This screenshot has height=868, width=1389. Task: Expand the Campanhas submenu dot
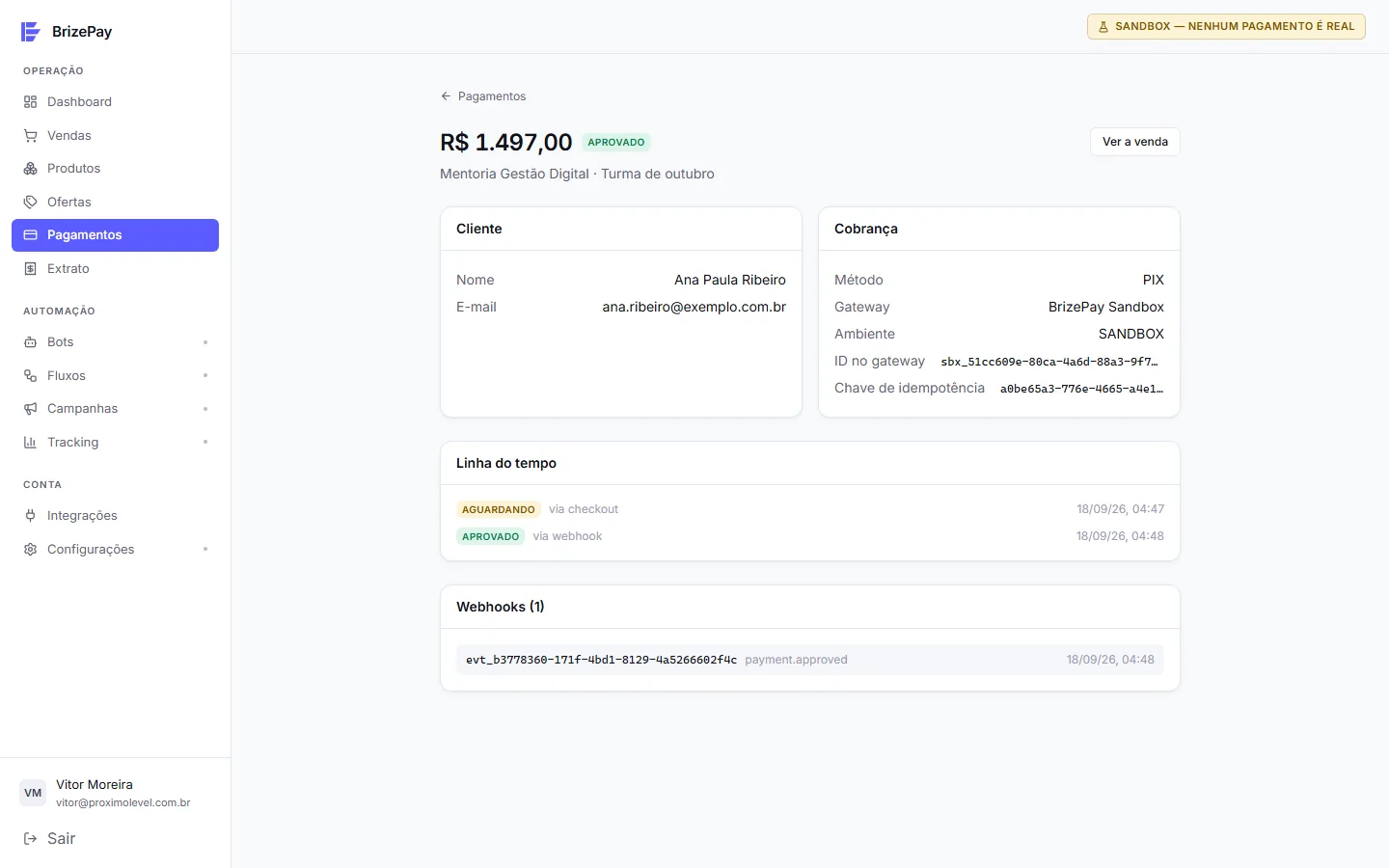[x=205, y=409]
